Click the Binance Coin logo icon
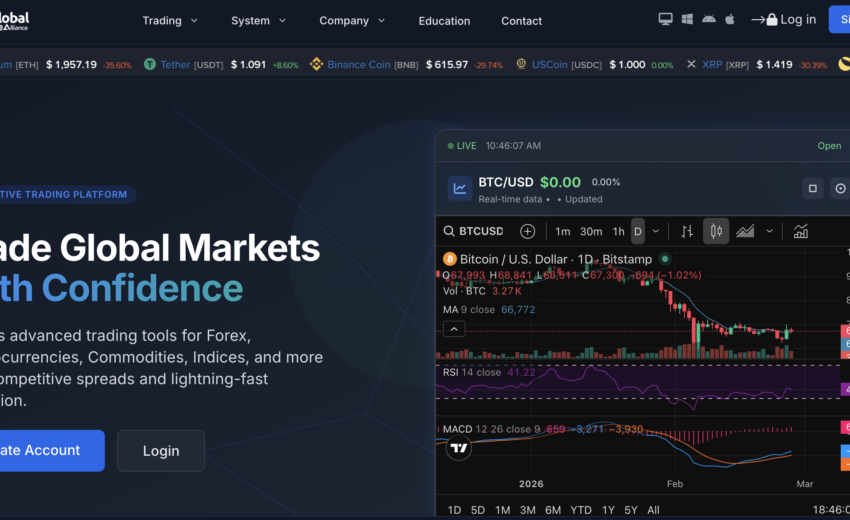This screenshot has height=520, width=850. (x=316, y=65)
